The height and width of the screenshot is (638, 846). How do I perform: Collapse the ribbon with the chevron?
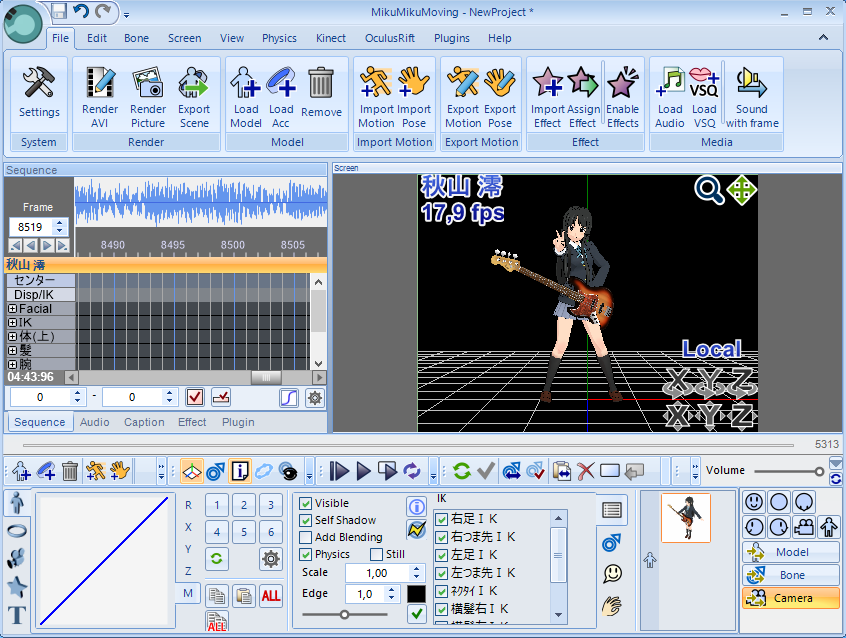[x=823, y=37]
